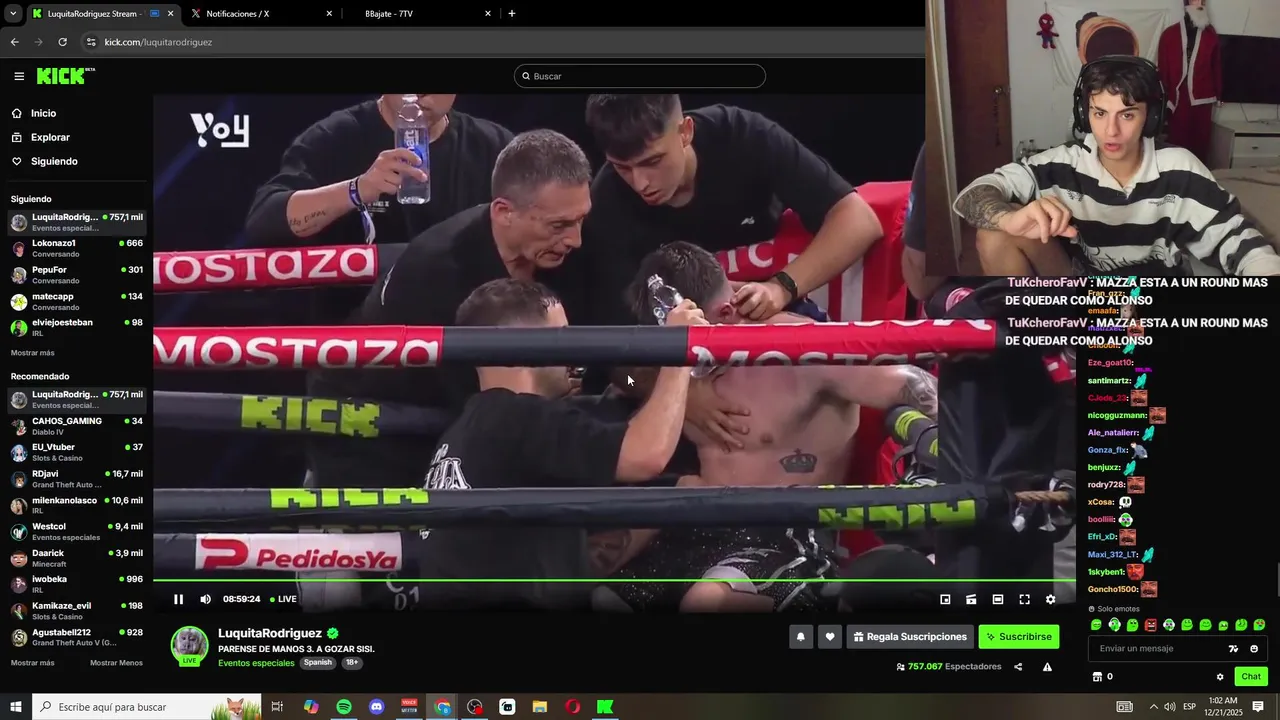The width and height of the screenshot is (1280, 720).
Task: Open matecapp channel in sidebar
Action: pyautogui.click(x=77, y=301)
